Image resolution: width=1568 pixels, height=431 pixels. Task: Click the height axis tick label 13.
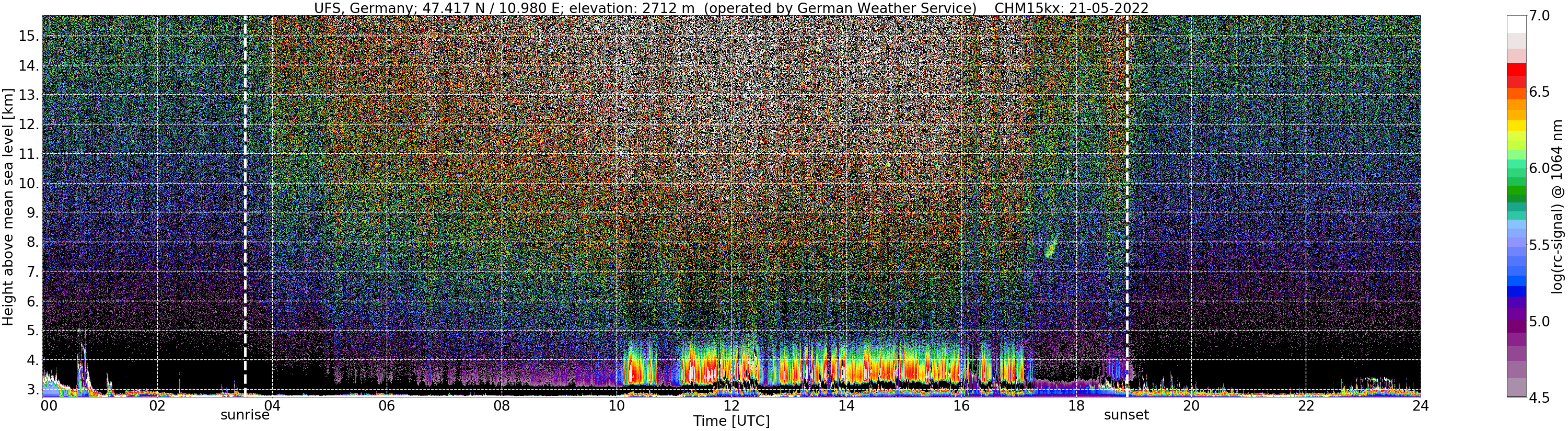click(29, 95)
